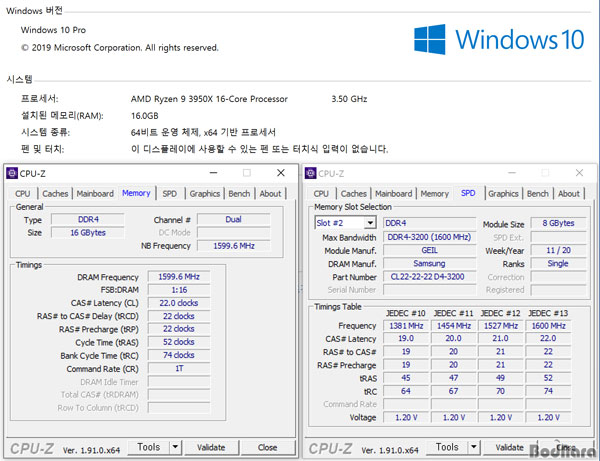600x461 pixels.
Task: Open the Graphics tab in left CPU-Z window
Action: pos(205,194)
